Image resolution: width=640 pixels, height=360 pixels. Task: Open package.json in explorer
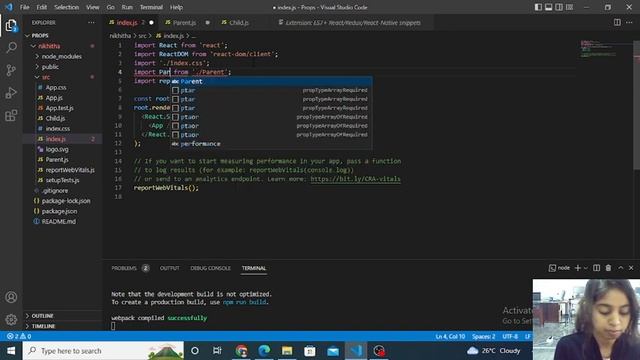click(x=59, y=211)
